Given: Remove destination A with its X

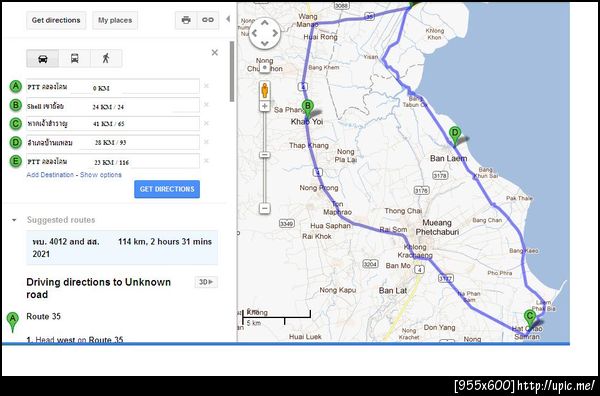Looking at the screenshot, I should (206, 86).
